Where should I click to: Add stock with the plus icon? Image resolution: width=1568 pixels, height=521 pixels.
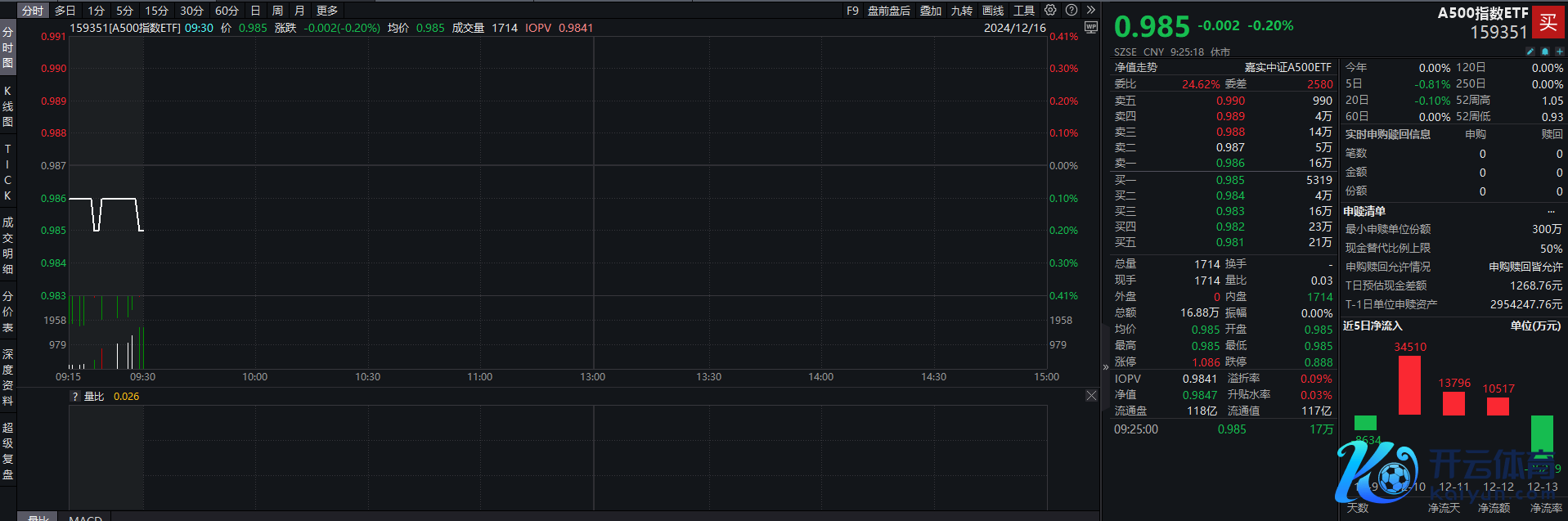click(1559, 52)
